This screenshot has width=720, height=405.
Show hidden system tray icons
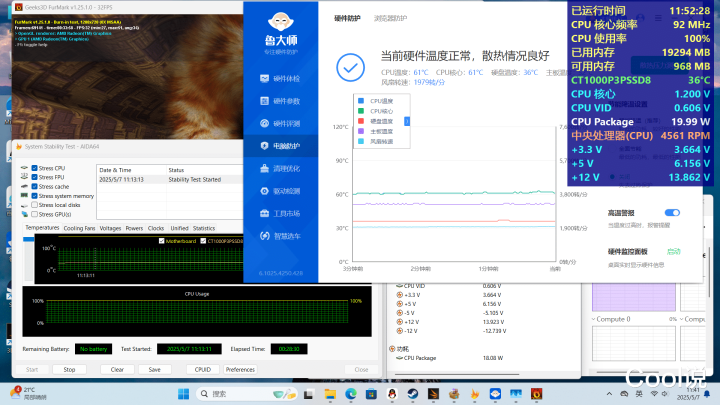[x=609, y=394]
